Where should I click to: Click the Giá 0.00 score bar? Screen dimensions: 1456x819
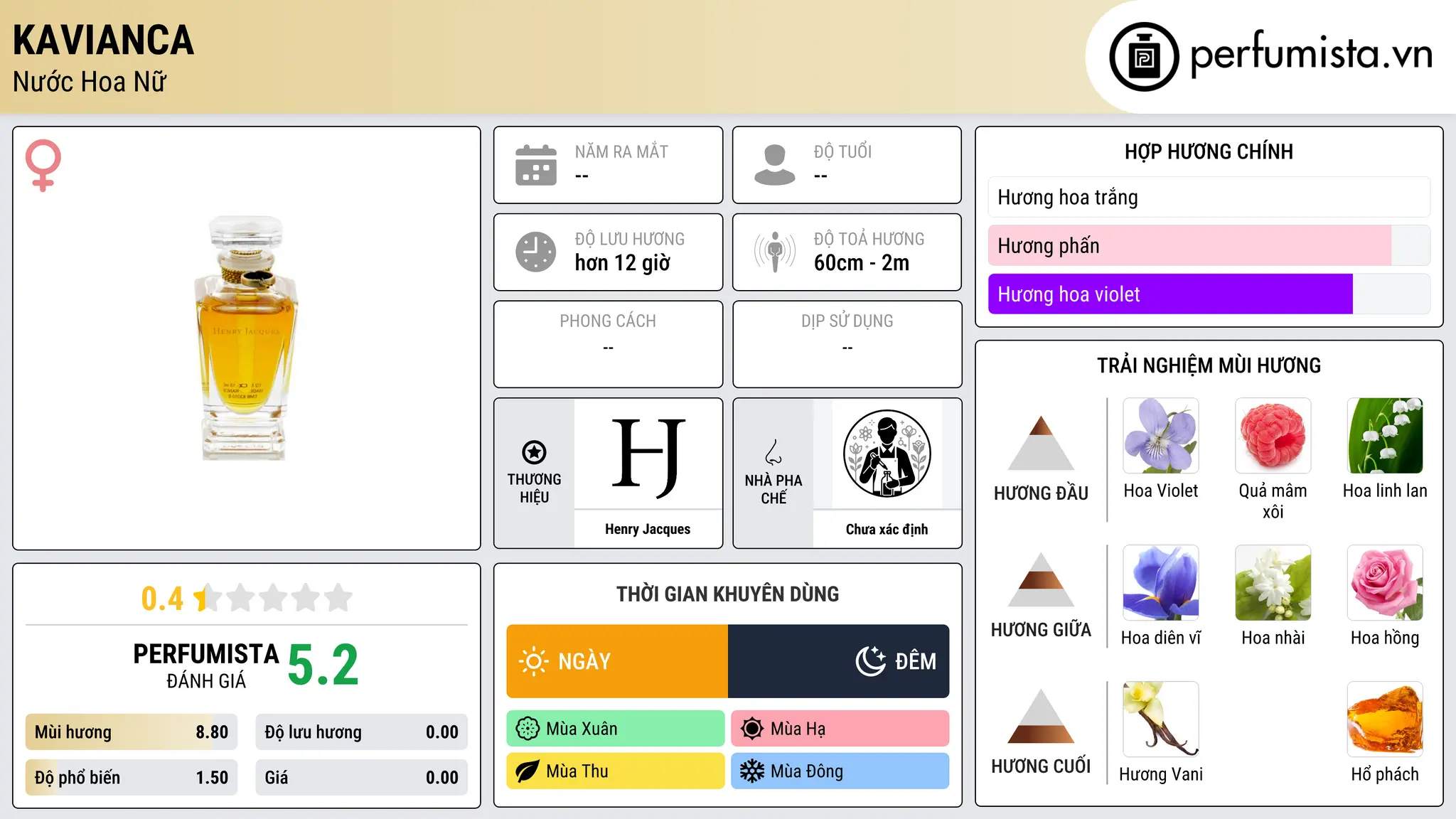click(362, 777)
